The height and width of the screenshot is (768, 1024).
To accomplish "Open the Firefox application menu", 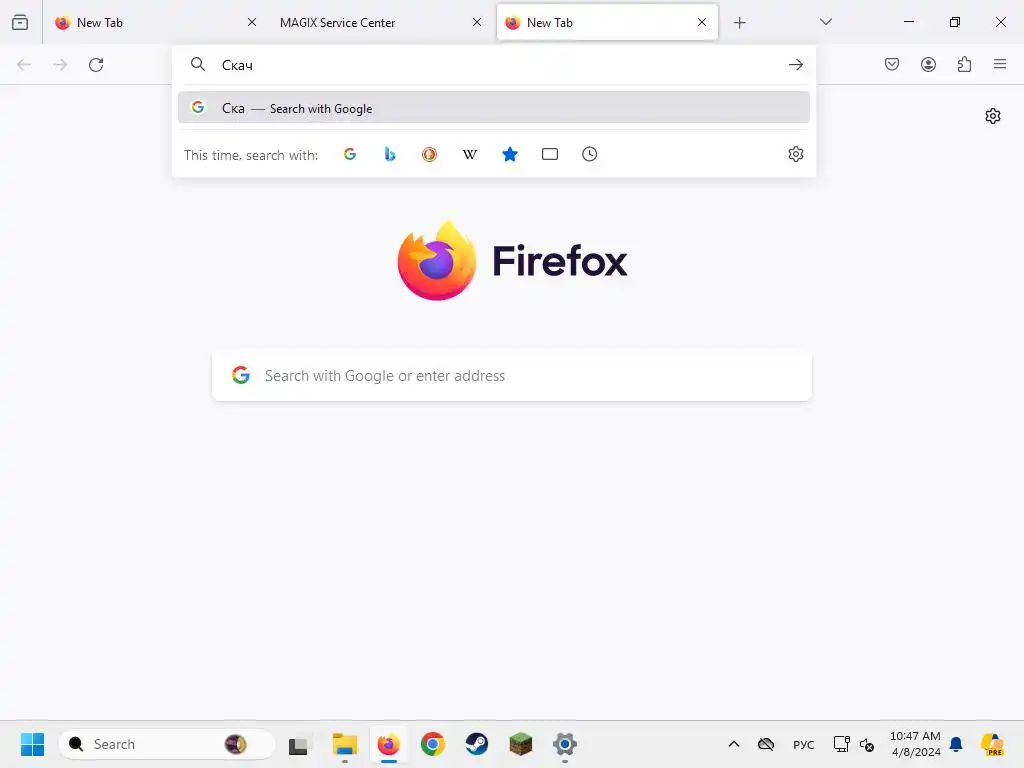I will 1000,64.
